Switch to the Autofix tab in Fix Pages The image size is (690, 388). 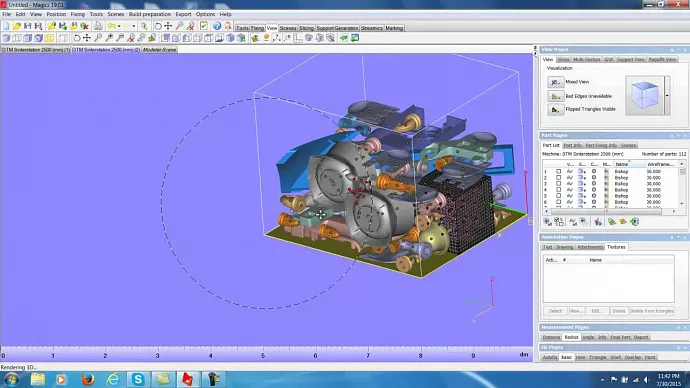pyautogui.click(x=549, y=358)
